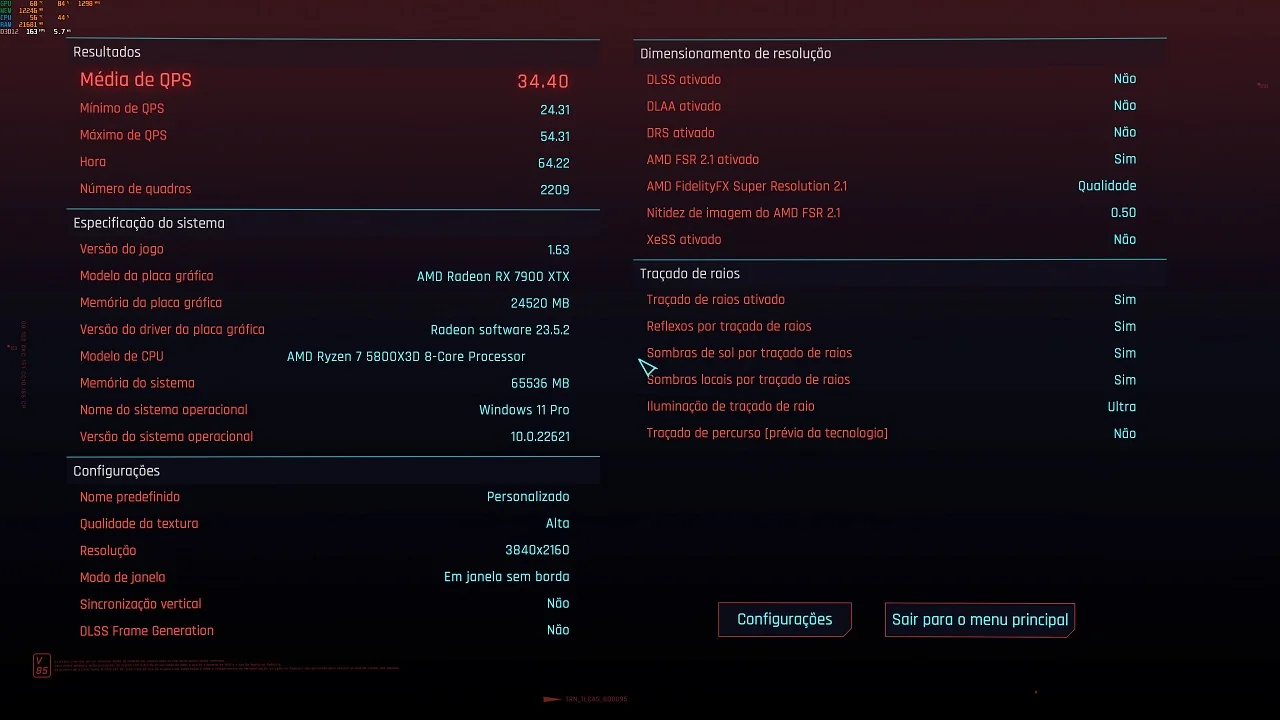Click OS version value 10.0.22621
The image size is (1280, 720).
click(540, 437)
